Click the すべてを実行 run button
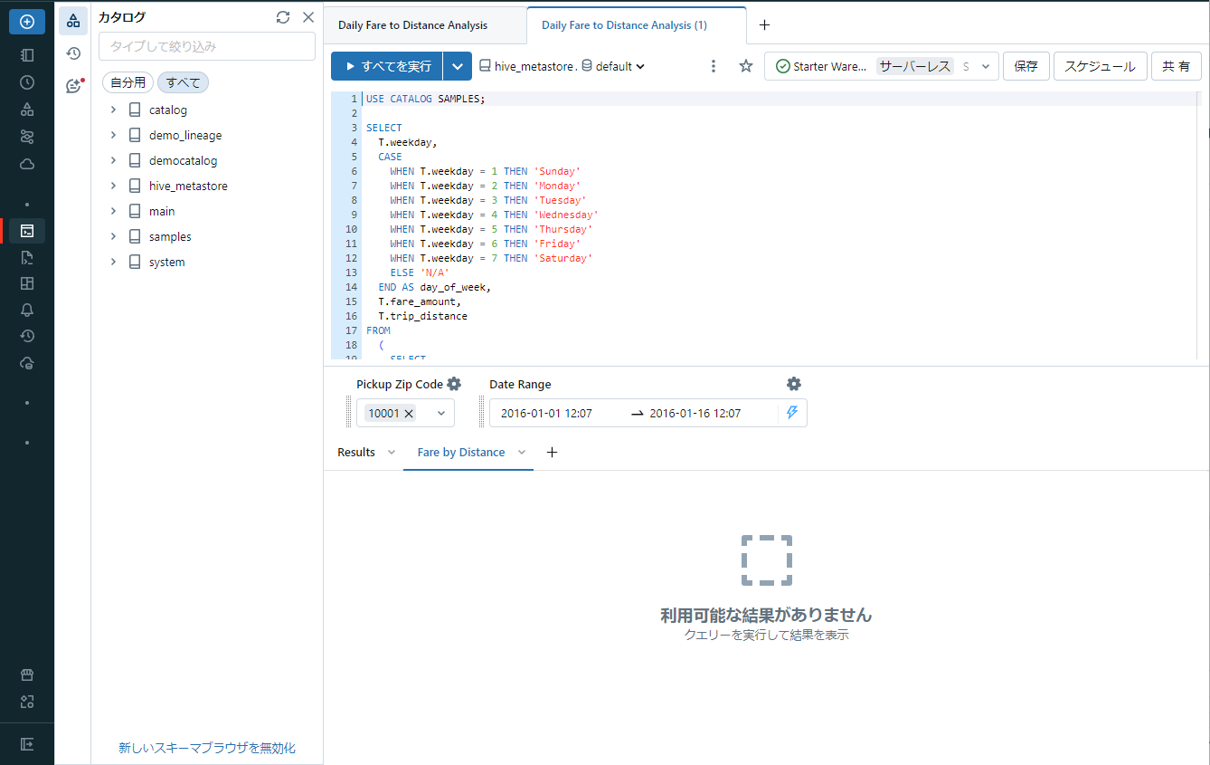 [387, 66]
